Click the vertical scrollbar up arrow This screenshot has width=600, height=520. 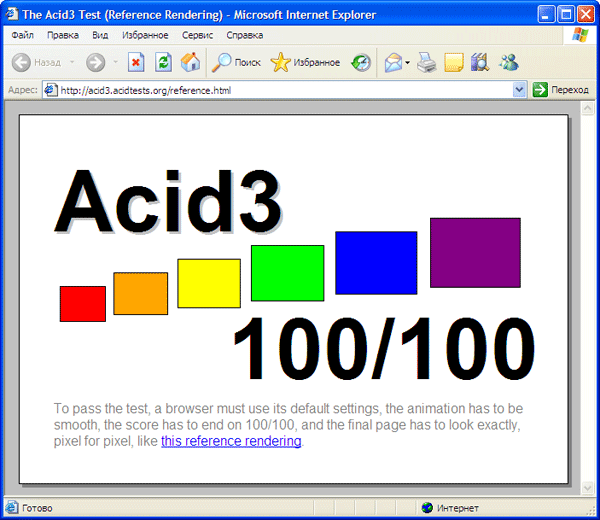point(587,108)
